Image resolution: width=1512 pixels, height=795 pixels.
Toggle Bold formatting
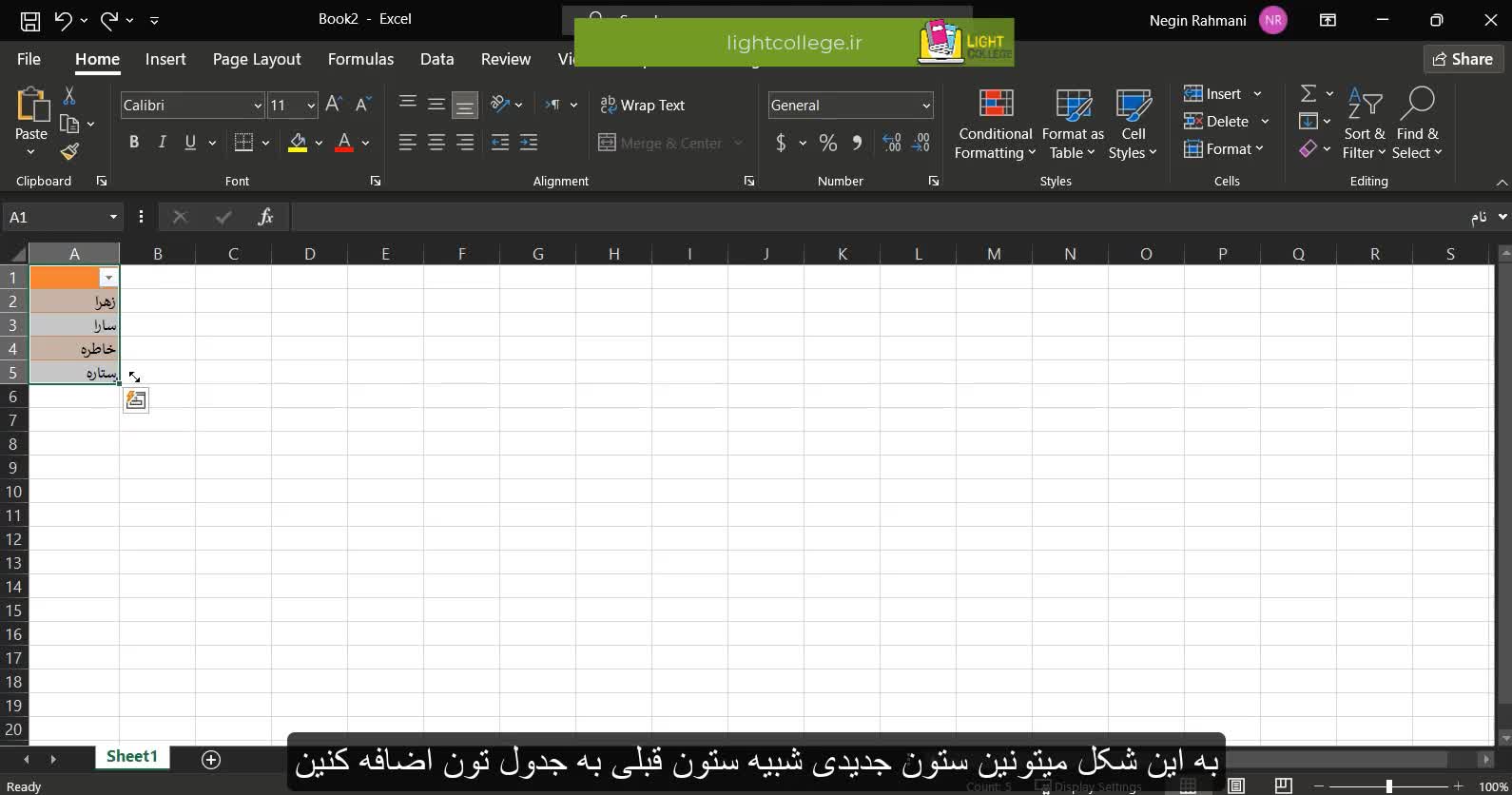tap(134, 143)
